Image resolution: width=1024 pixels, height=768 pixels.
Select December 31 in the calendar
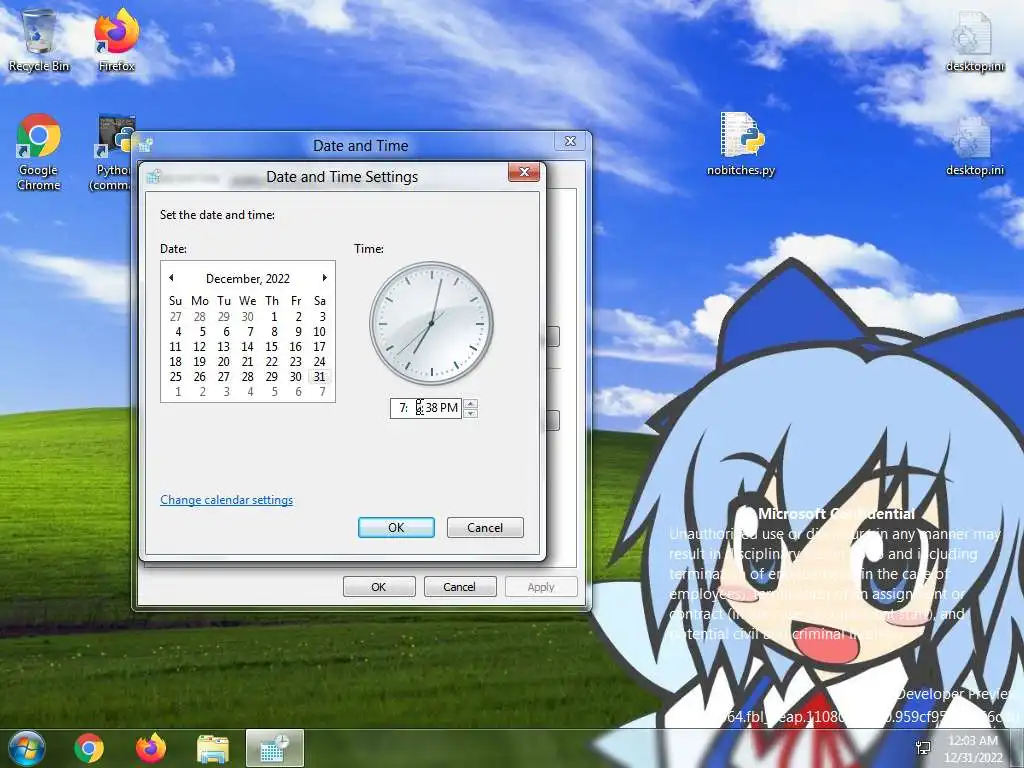click(x=319, y=377)
